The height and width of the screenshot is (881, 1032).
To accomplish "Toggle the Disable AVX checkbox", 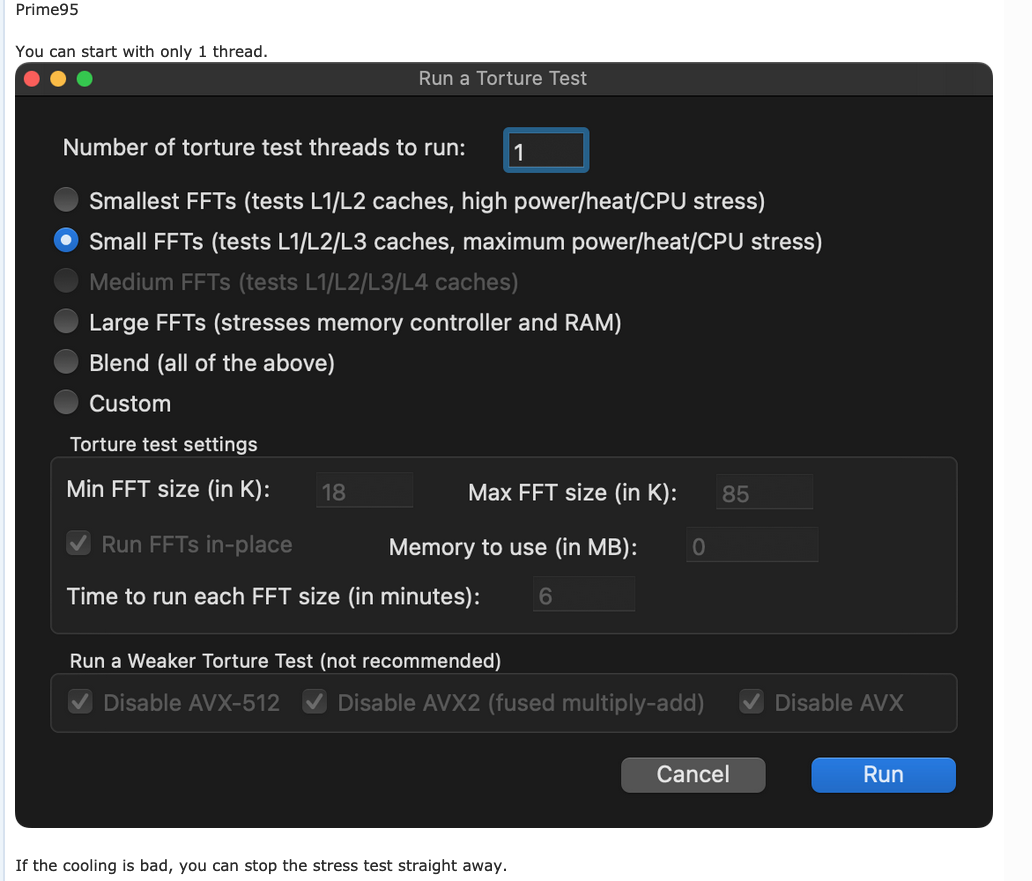I will coord(752,703).
